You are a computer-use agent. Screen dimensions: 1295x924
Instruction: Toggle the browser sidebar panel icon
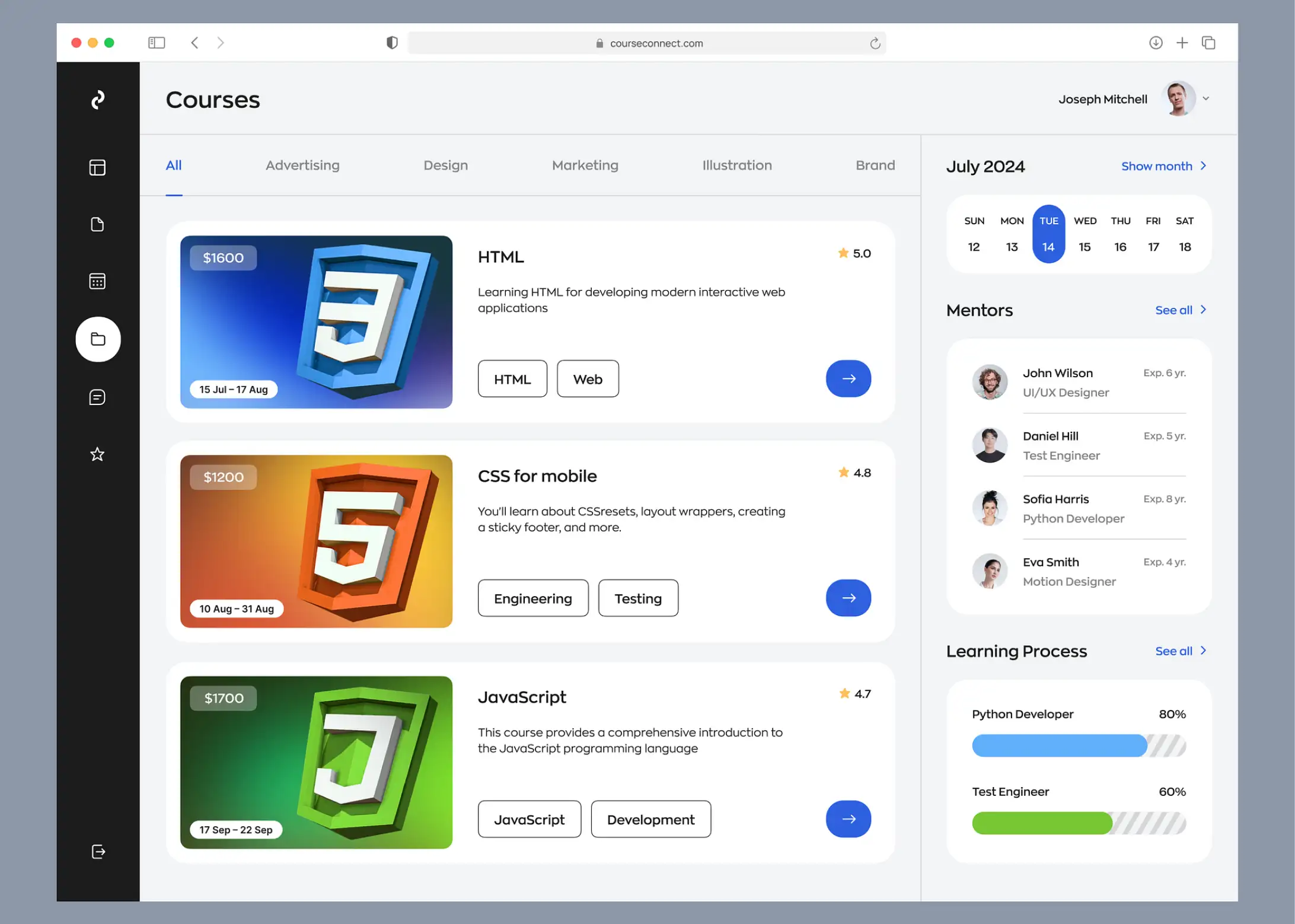pos(157,43)
